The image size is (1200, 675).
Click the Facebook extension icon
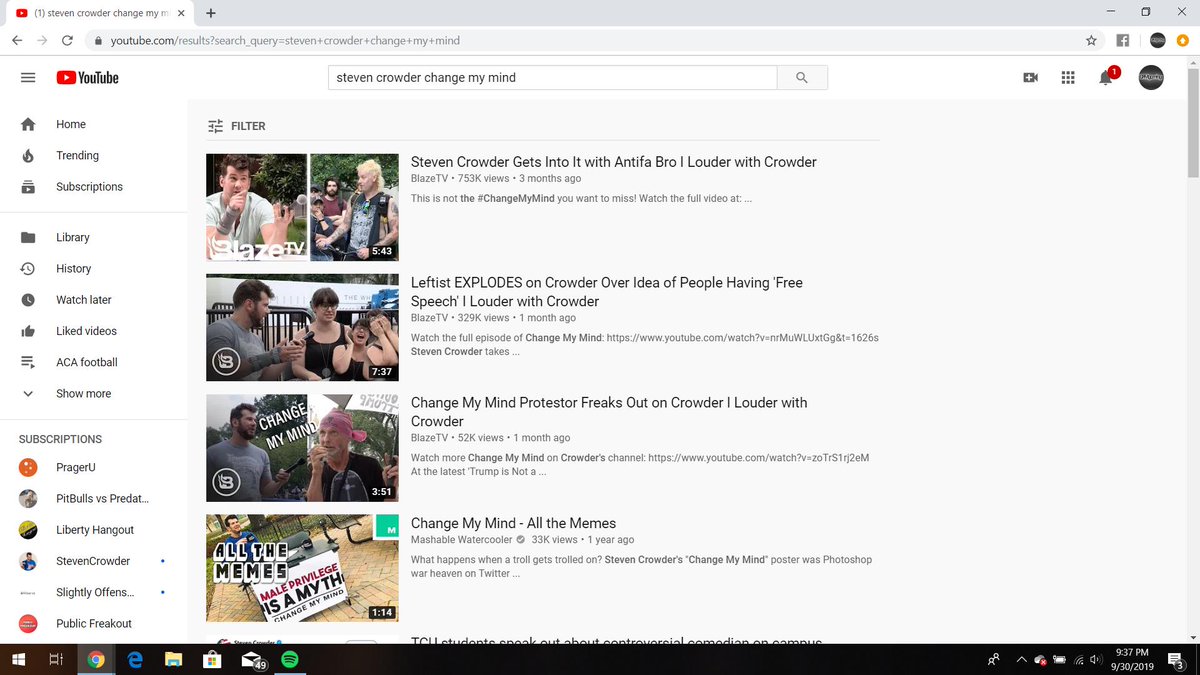(x=1123, y=41)
